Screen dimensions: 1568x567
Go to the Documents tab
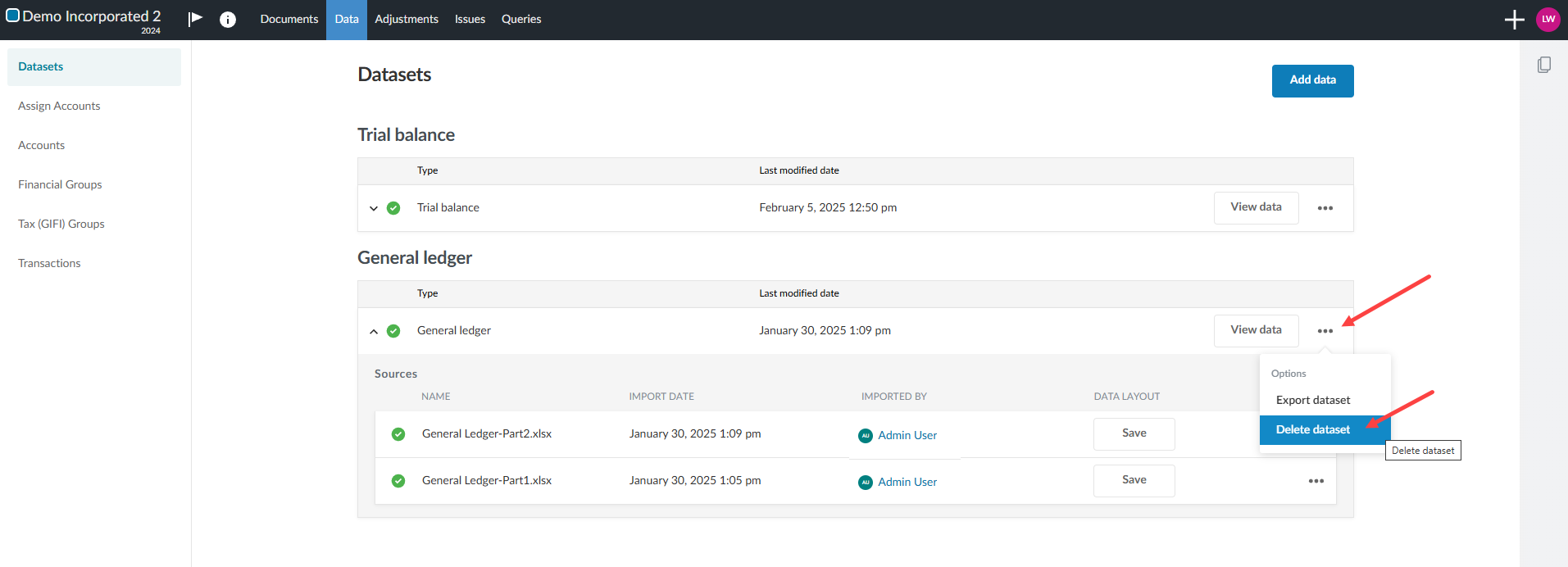289,19
